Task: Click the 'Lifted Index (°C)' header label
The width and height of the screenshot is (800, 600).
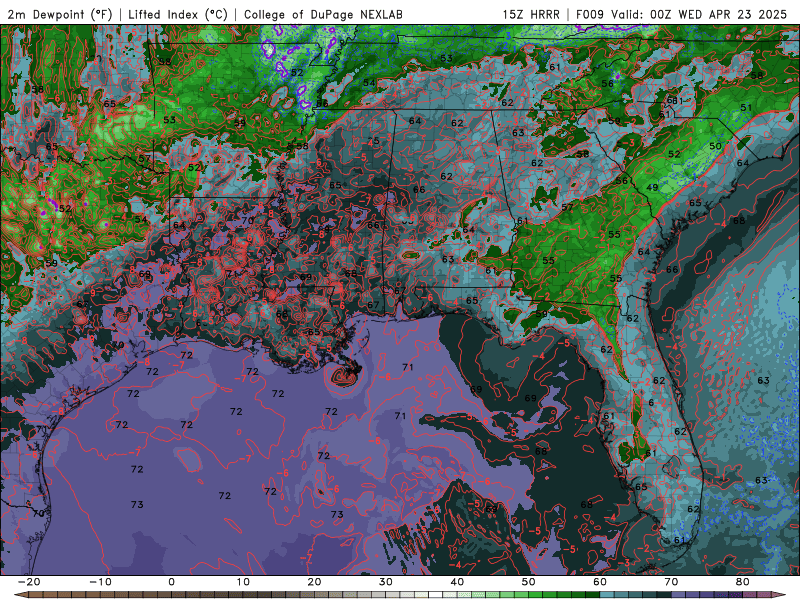Action: 178,14
